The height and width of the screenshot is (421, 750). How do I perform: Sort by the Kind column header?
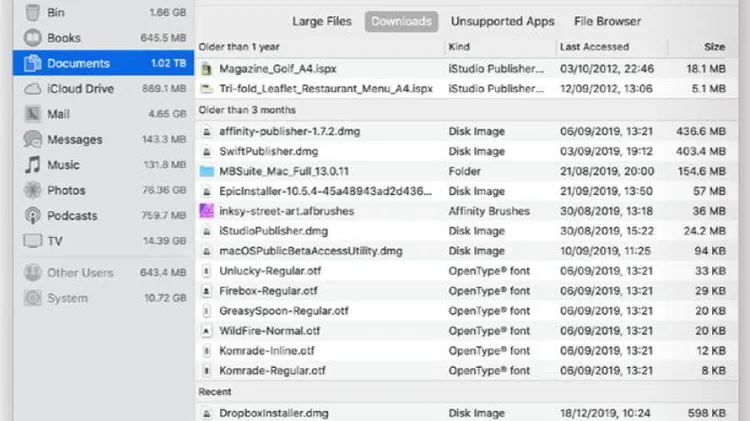[459, 47]
